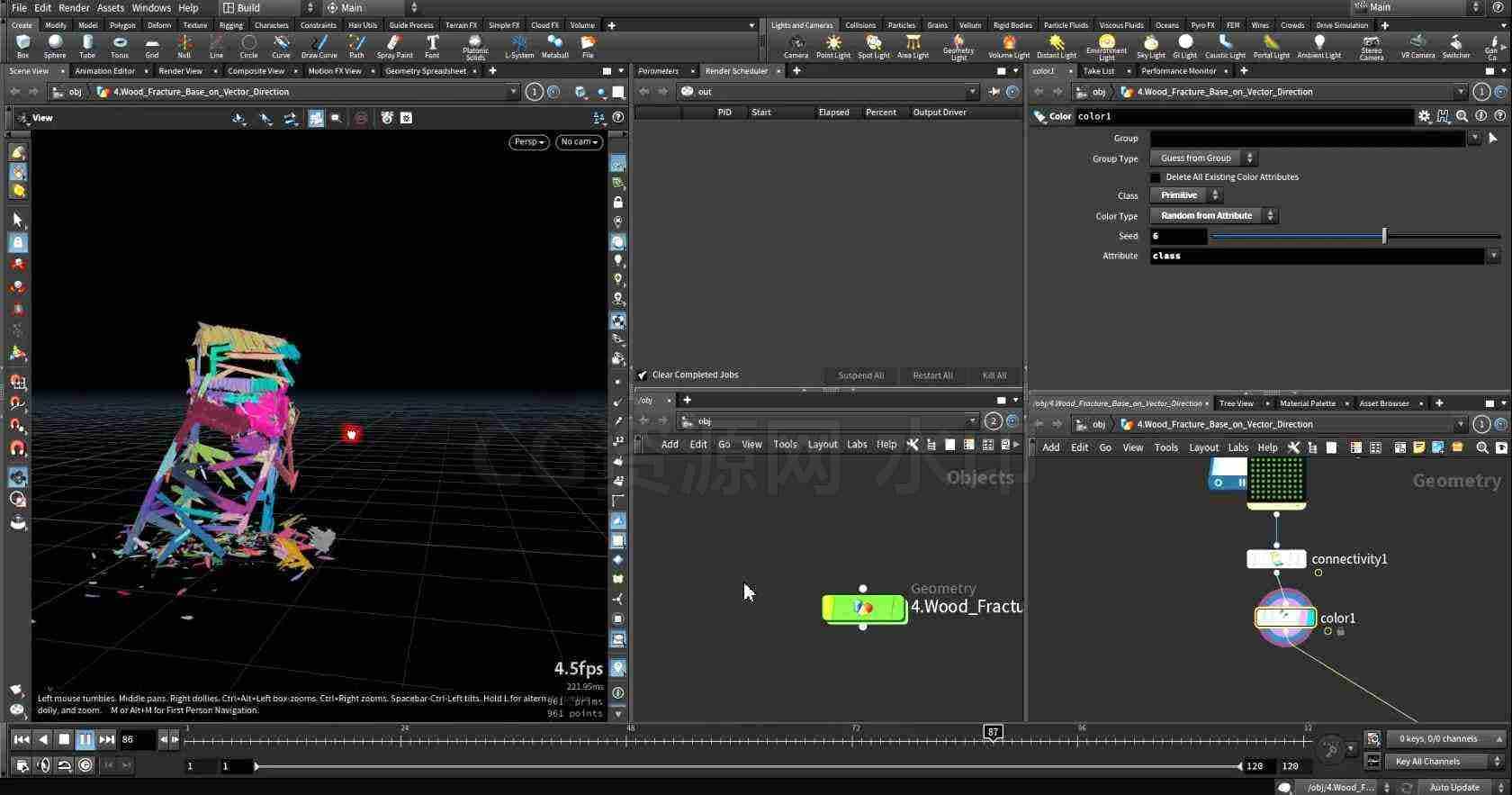
Task: Select the Draw Curve shelf tool
Action: [x=319, y=46]
